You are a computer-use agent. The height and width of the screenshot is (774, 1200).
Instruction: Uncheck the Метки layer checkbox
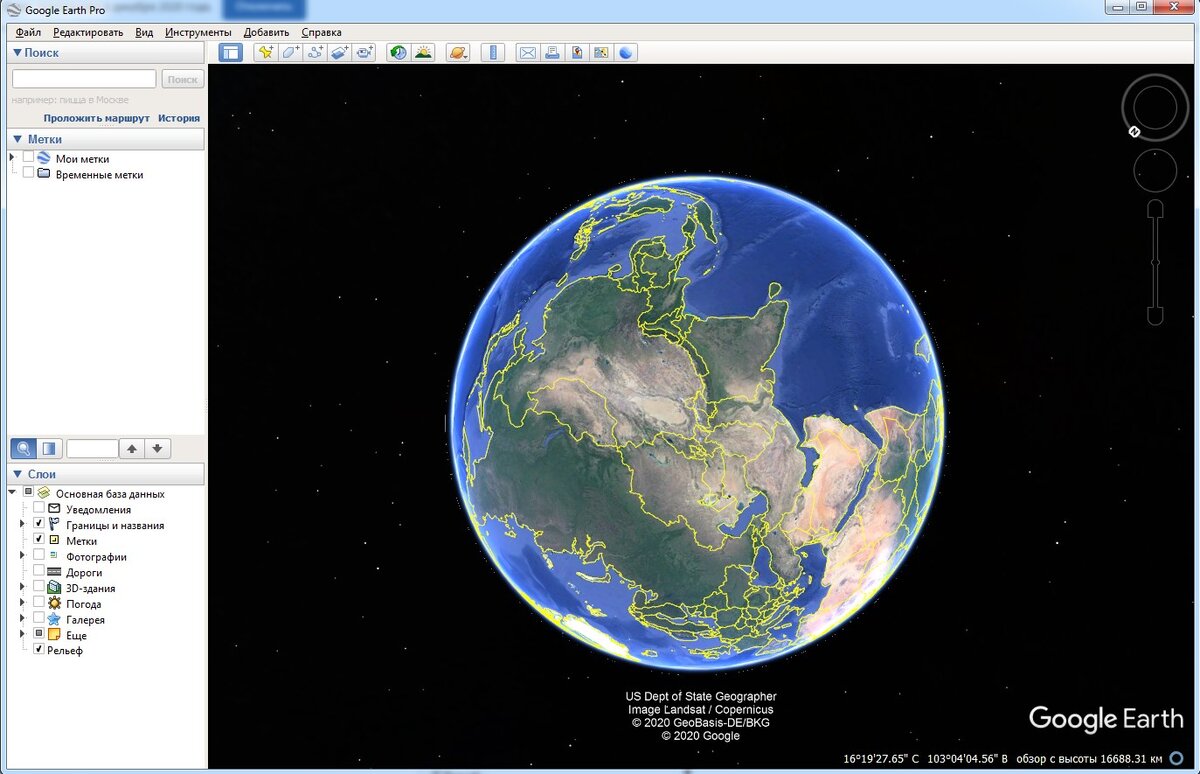click(x=39, y=540)
